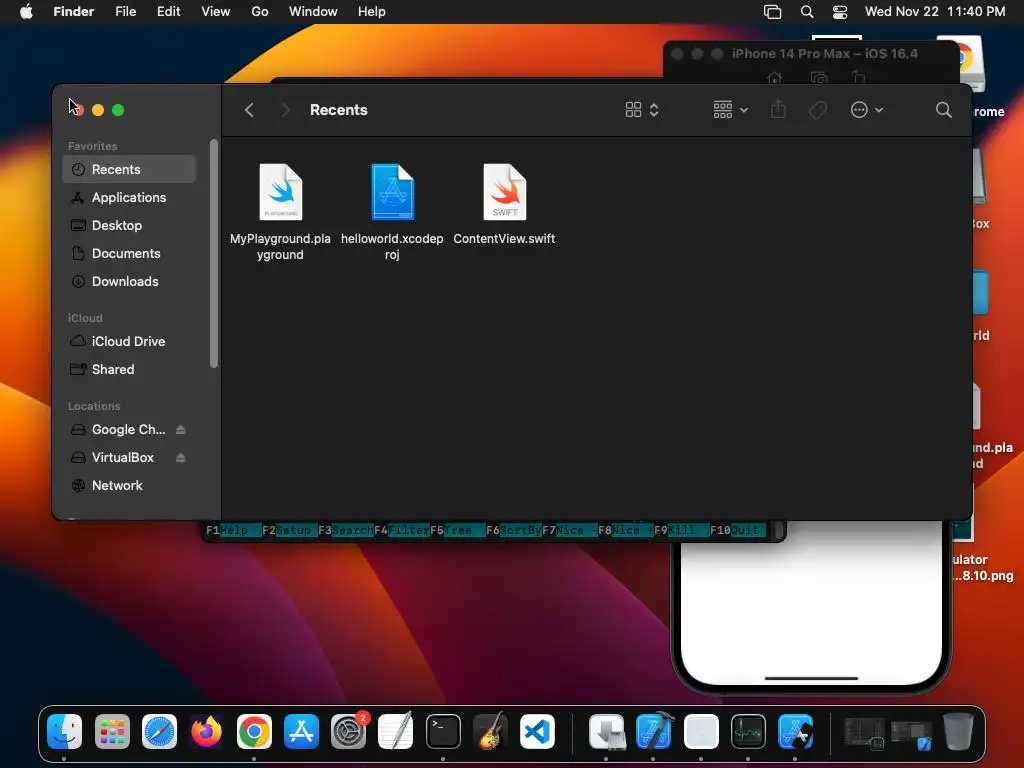Click the simulator home indicator bar

tap(811, 679)
